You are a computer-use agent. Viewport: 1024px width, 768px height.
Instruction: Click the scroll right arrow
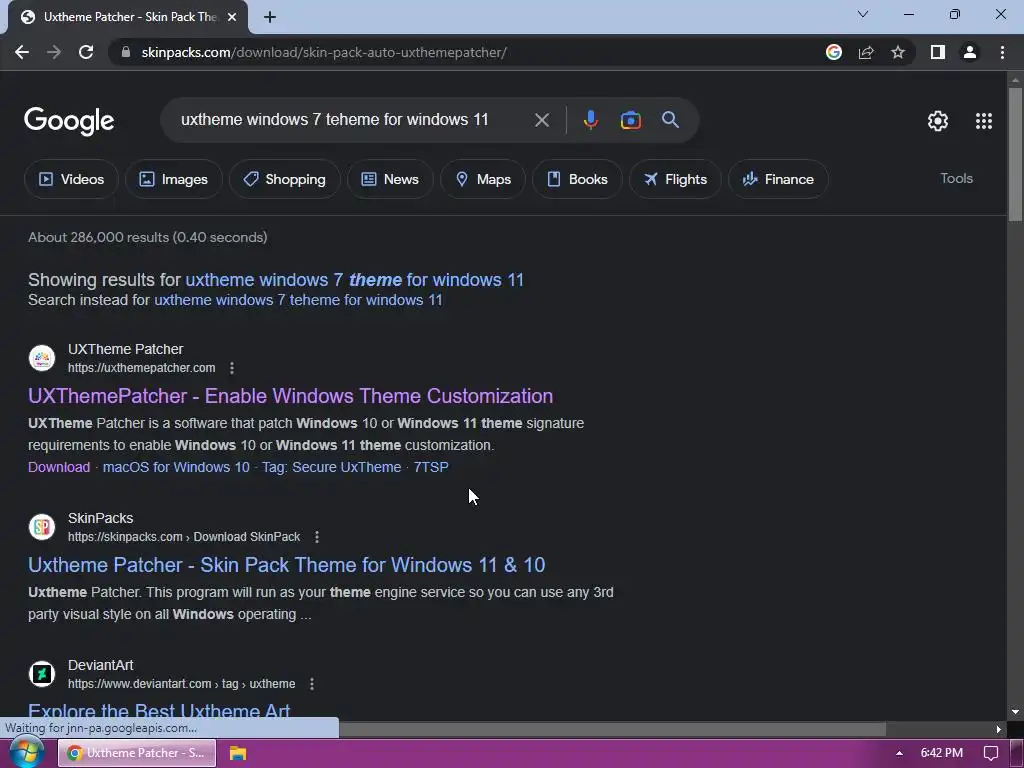coord(999,729)
